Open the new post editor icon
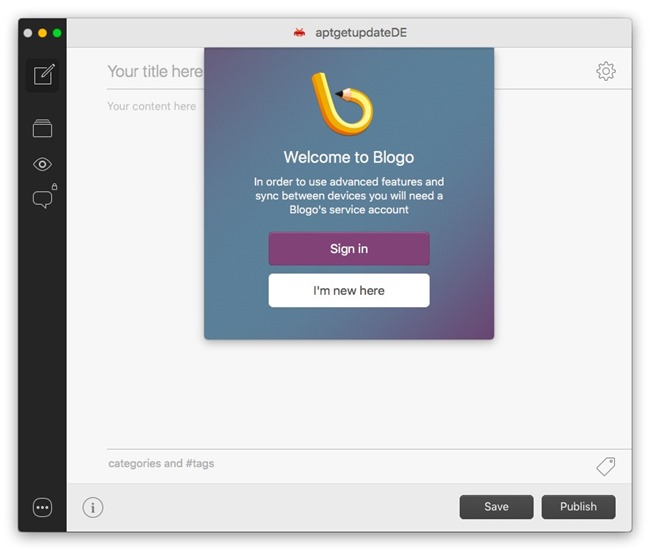Image resolution: width=650 pixels, height=550 pixels. [43, 75]
